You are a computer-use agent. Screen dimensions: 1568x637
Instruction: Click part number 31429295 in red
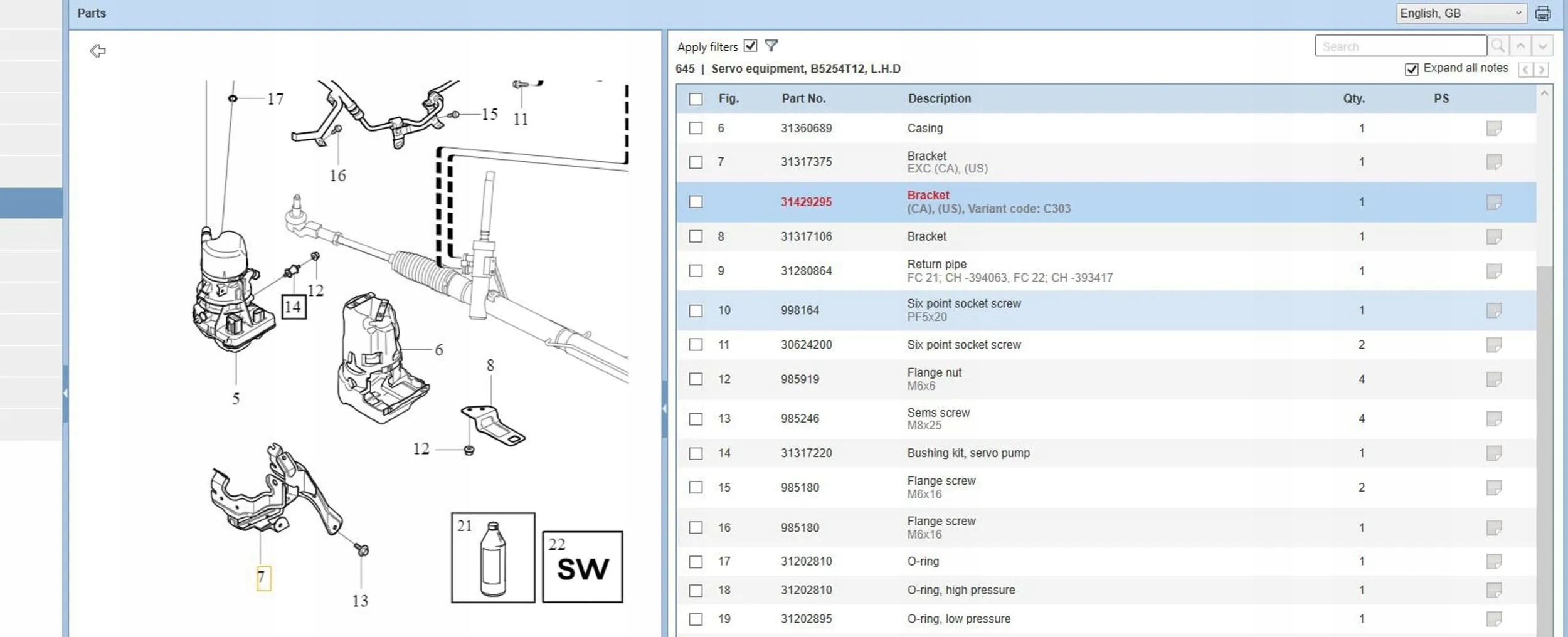(806, 202)
